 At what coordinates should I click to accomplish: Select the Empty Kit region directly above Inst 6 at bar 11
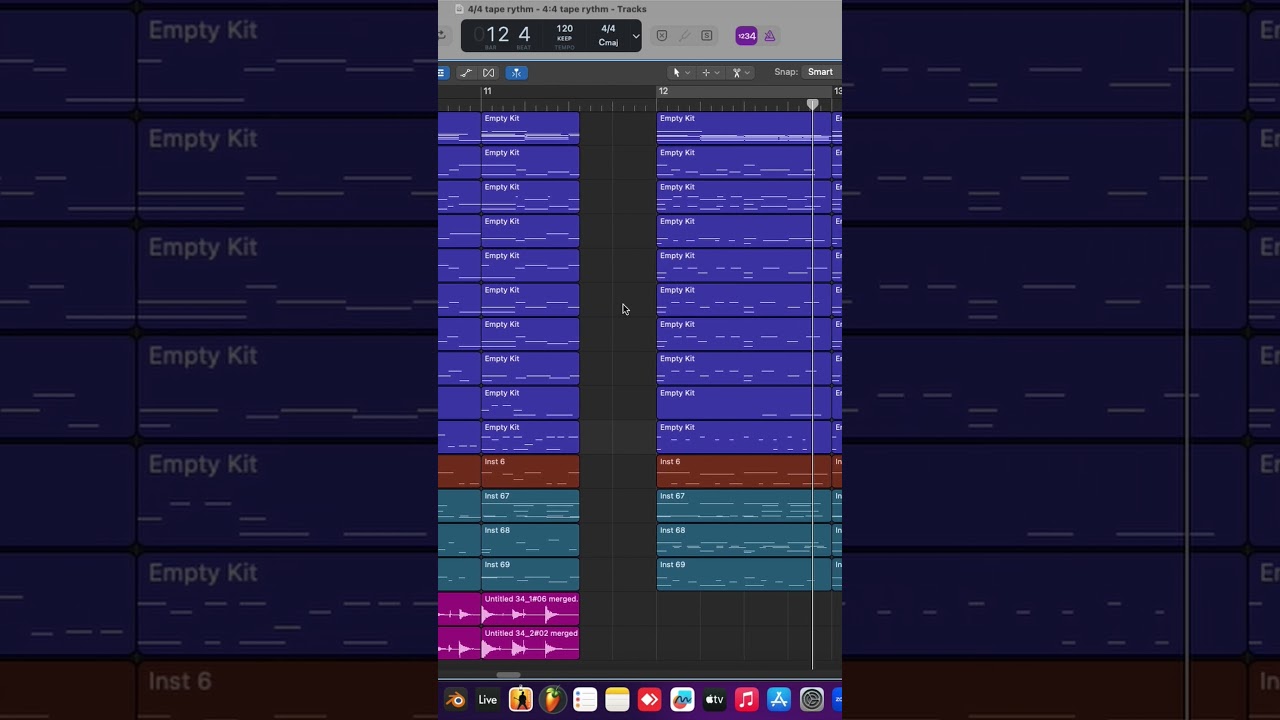530,437
